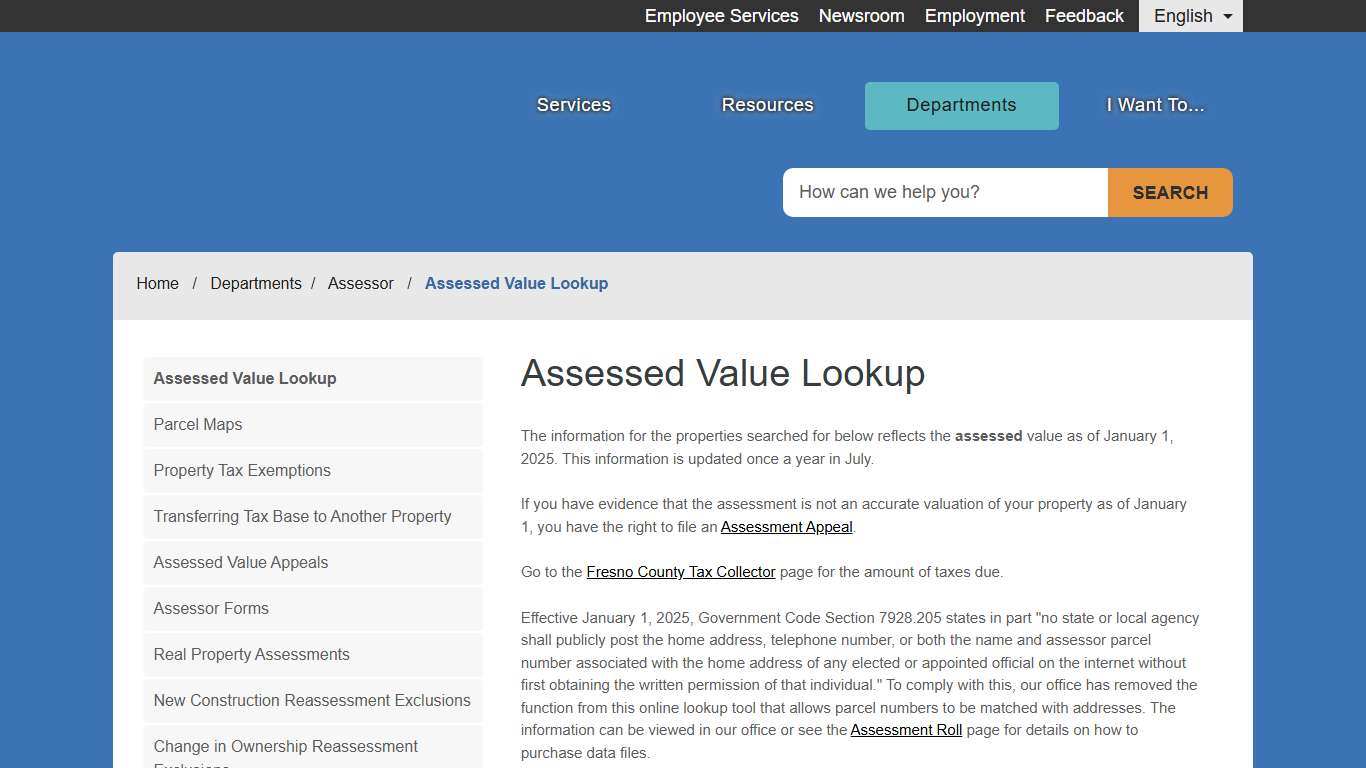The image size is (1366, 768).
Task: Click the SEARCH button
Action: [1169, 192]
